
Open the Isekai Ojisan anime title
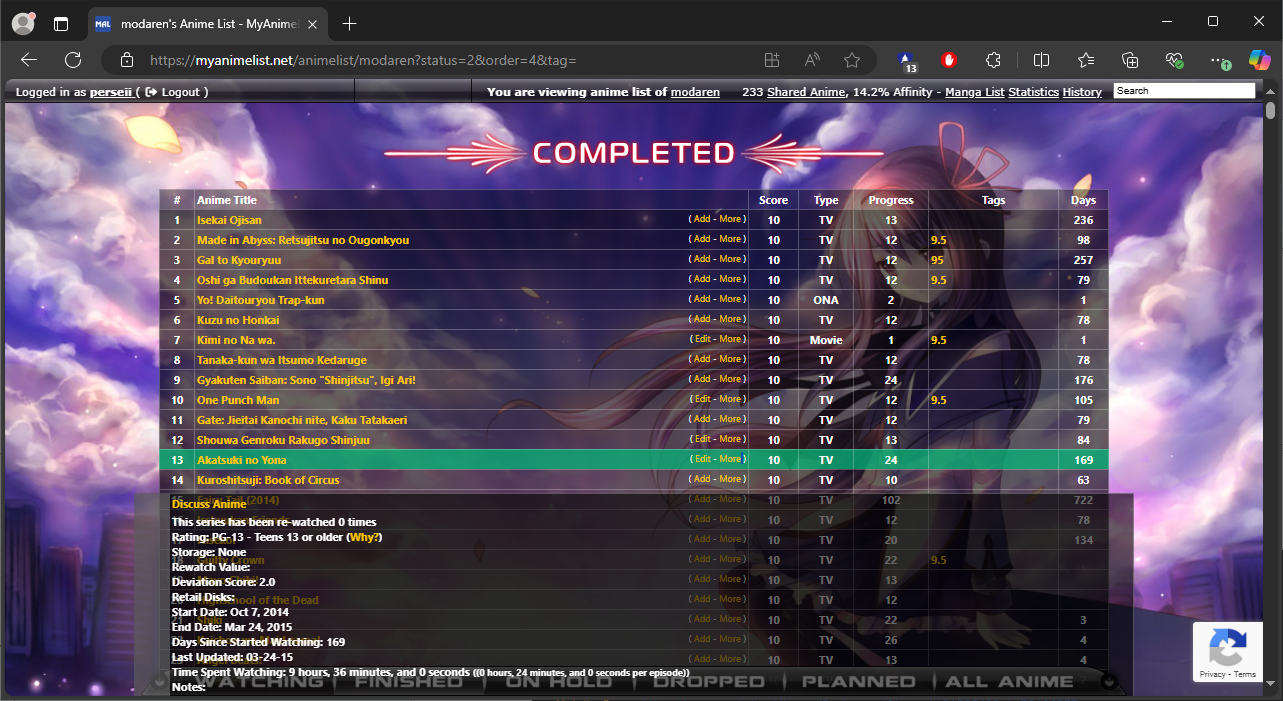coord(229,220)
